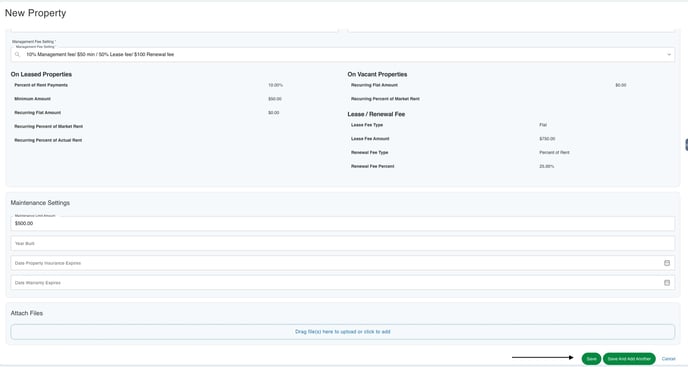Image resolution: width=688 pixels, height=367 pixels.
Task: Open the 10% Management fee combo box
Action: [343, 54]
